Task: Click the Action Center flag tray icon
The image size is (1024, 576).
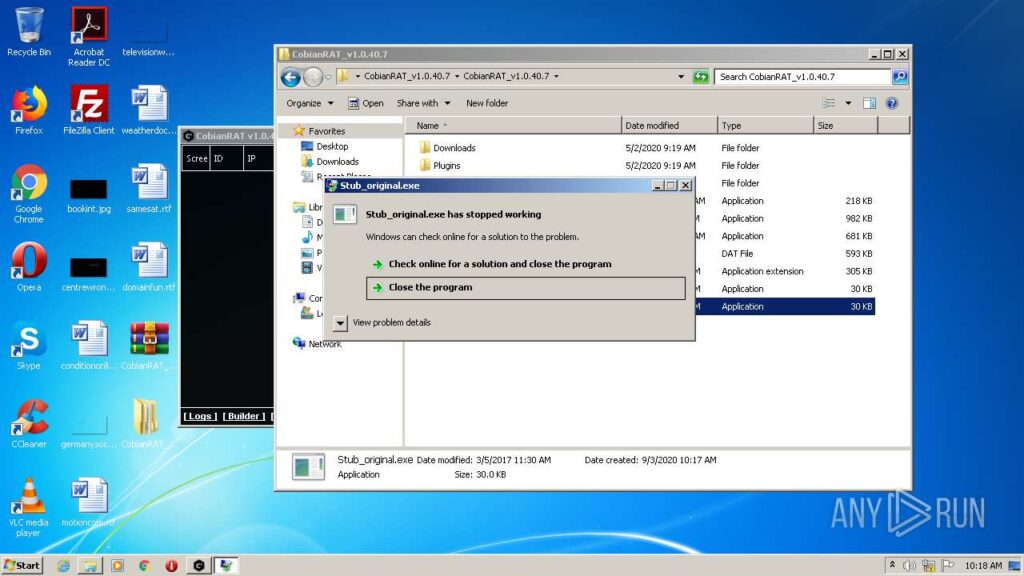Action: pos(948,566)
